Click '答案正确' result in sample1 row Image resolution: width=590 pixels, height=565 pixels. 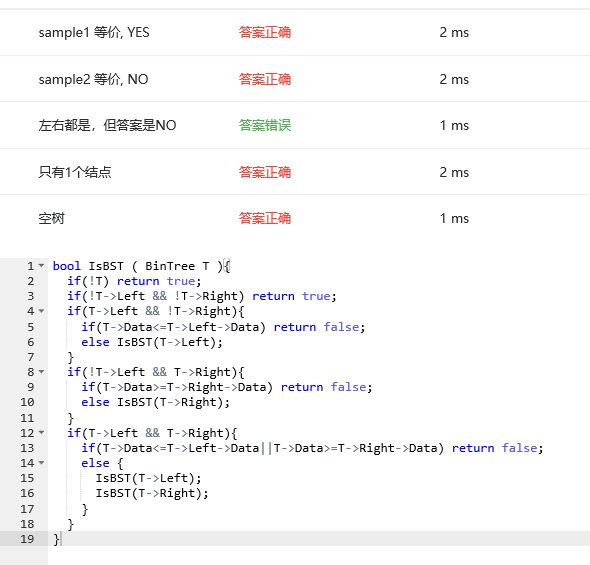pyautogui.click(x=265, y=32)
